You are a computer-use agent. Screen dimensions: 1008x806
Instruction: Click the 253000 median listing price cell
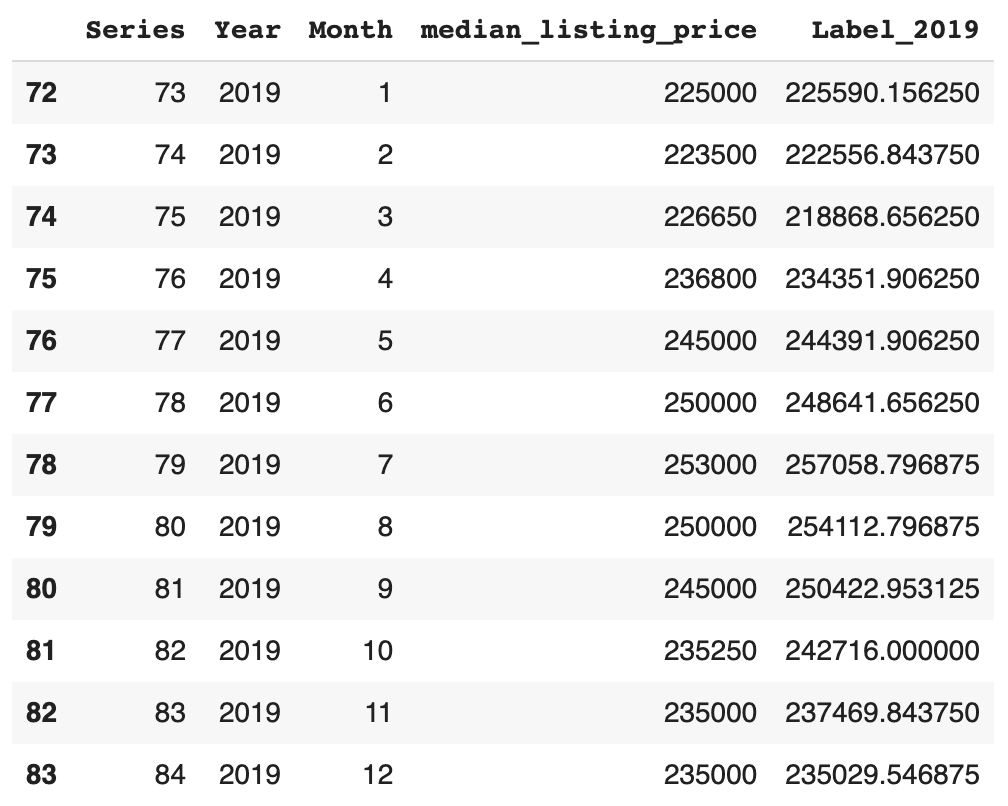pos(710,465)
